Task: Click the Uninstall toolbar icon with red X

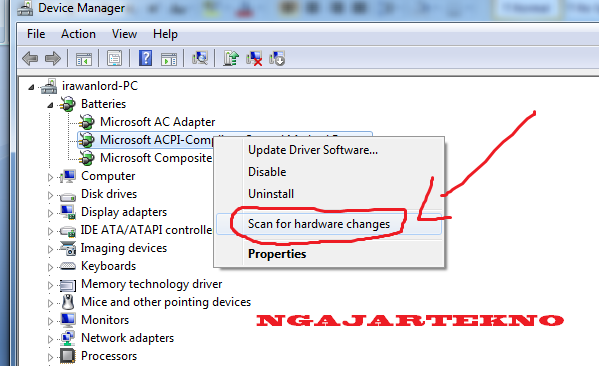Action: [x=254, y=58]
